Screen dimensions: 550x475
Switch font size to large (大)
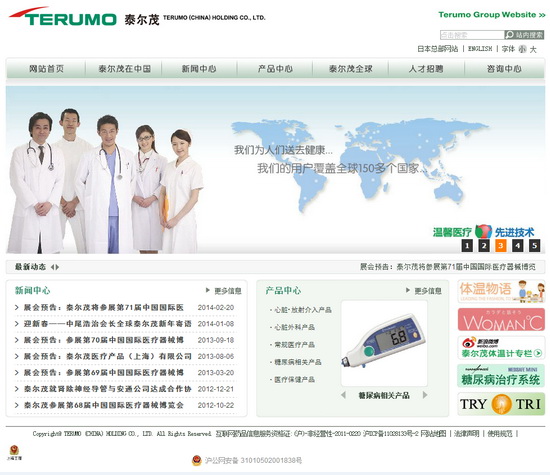point(533,49)
